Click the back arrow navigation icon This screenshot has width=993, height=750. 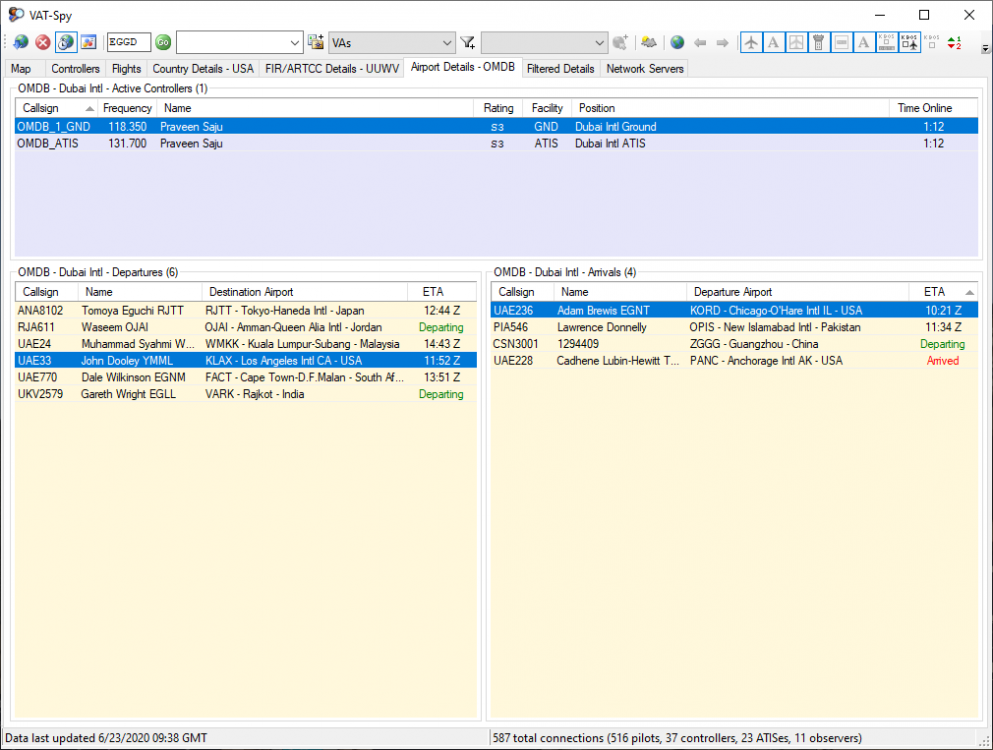pos(700,42)
